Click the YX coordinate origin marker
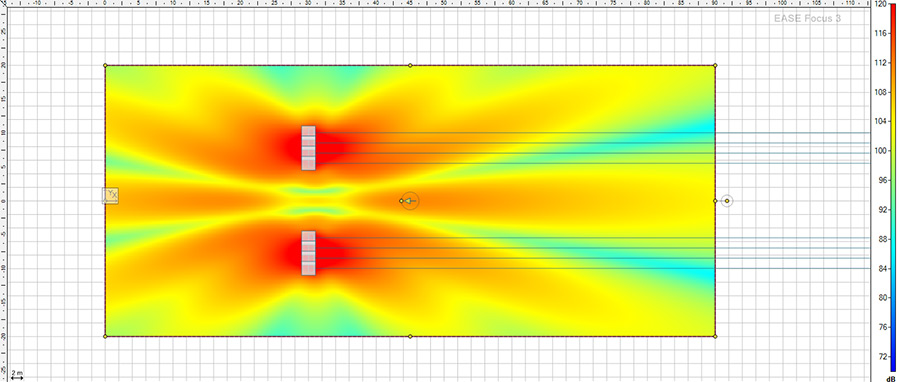900x382 pixels. (110, 196)
